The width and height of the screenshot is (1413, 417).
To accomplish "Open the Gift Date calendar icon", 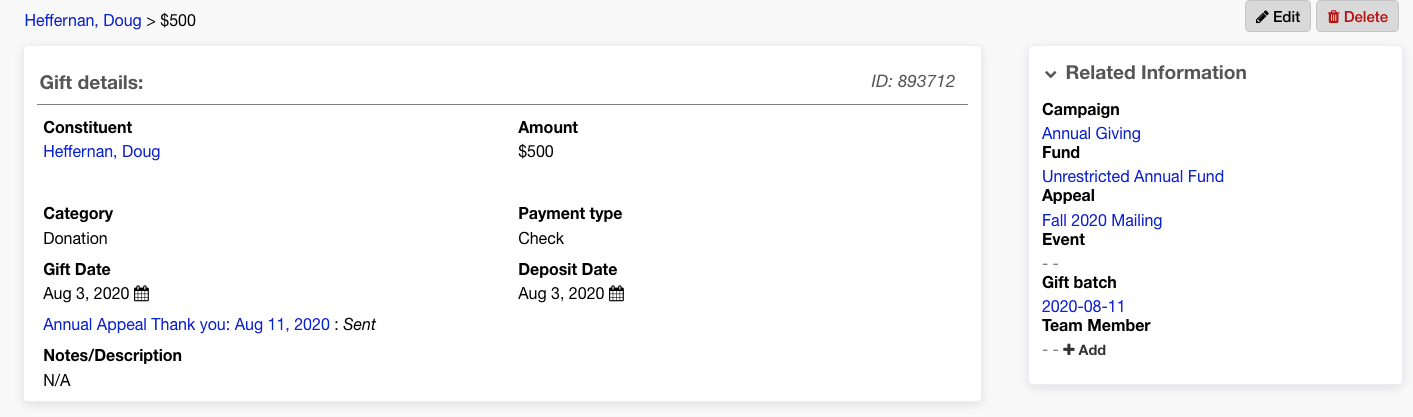I will point(142,294).
